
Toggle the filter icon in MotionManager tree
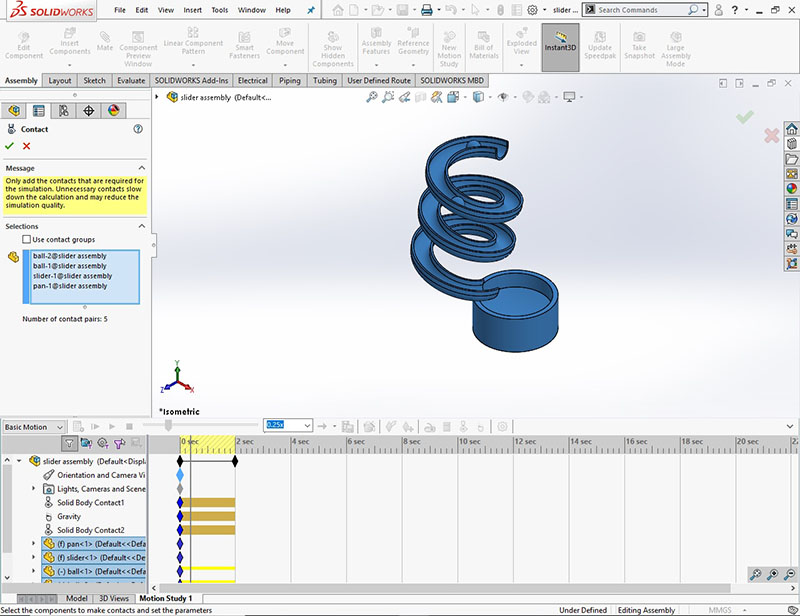(x=69, y=445)
